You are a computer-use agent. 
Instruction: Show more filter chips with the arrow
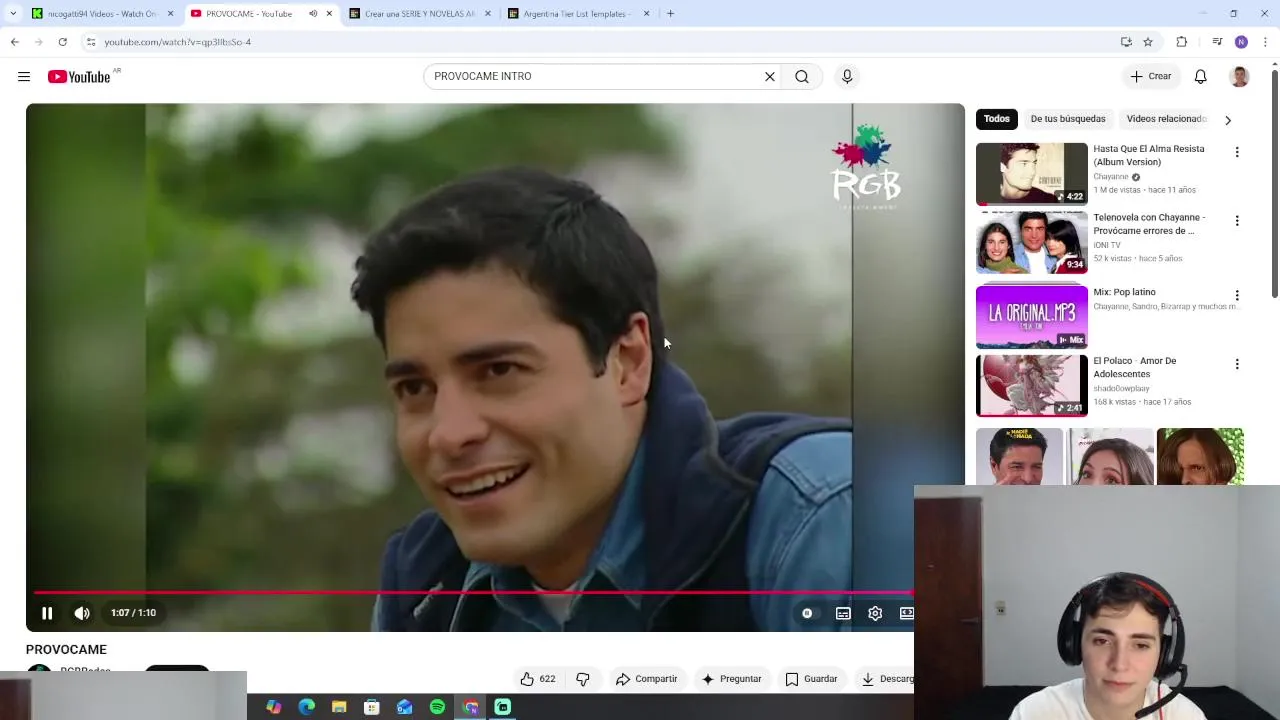1228,120
